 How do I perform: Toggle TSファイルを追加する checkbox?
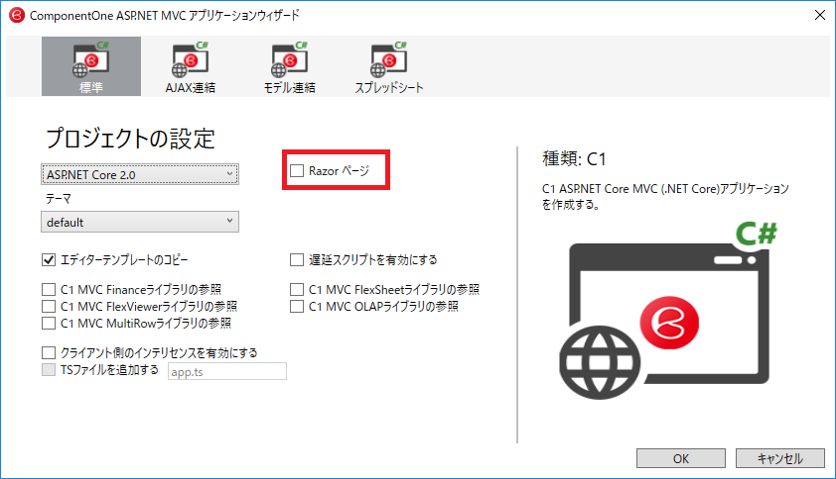(x=49, y=370)
